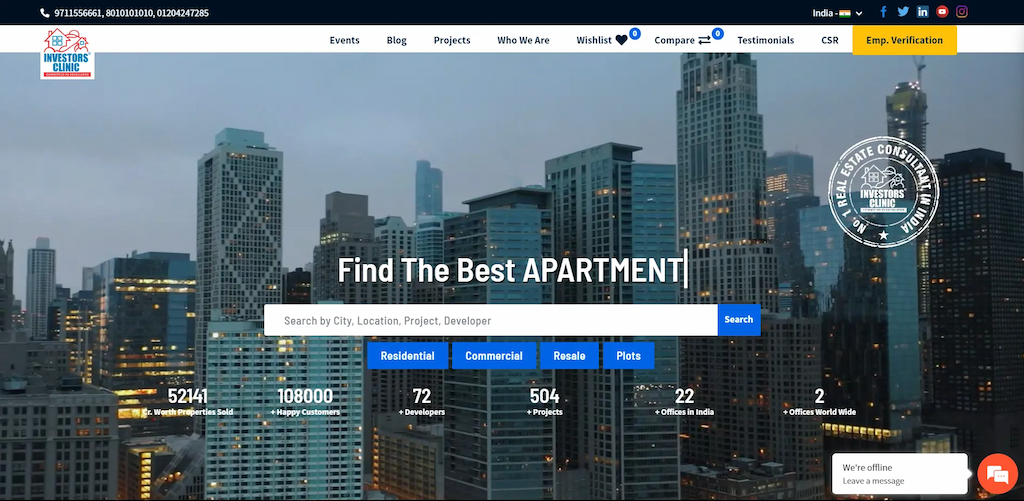The width and height of the screenshot is (1024, 501).
Task: Click the Compare arrows icon
Action: [x=704, y=40]
